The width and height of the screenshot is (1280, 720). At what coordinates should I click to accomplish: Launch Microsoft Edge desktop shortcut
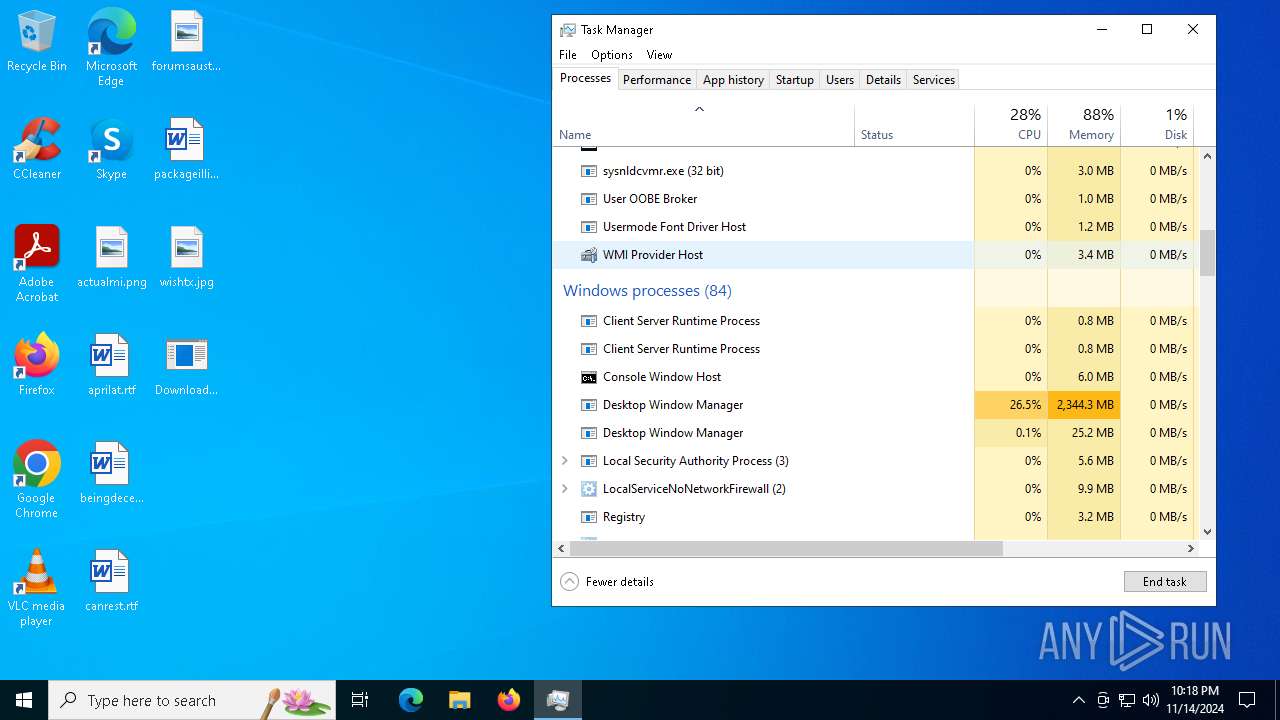click(x=111, y=48)
